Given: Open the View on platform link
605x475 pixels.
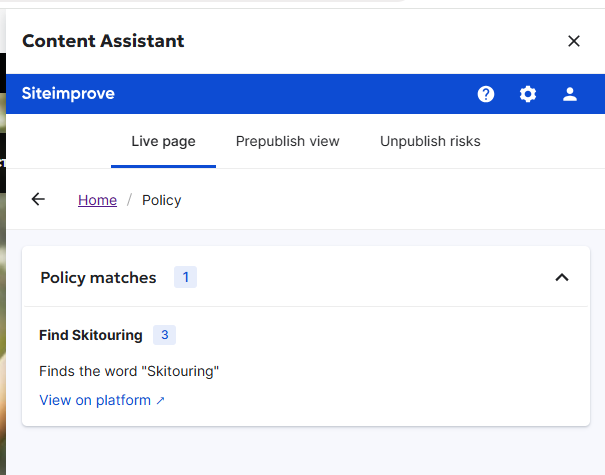Looking at the screenshot, I should point(102,400).
